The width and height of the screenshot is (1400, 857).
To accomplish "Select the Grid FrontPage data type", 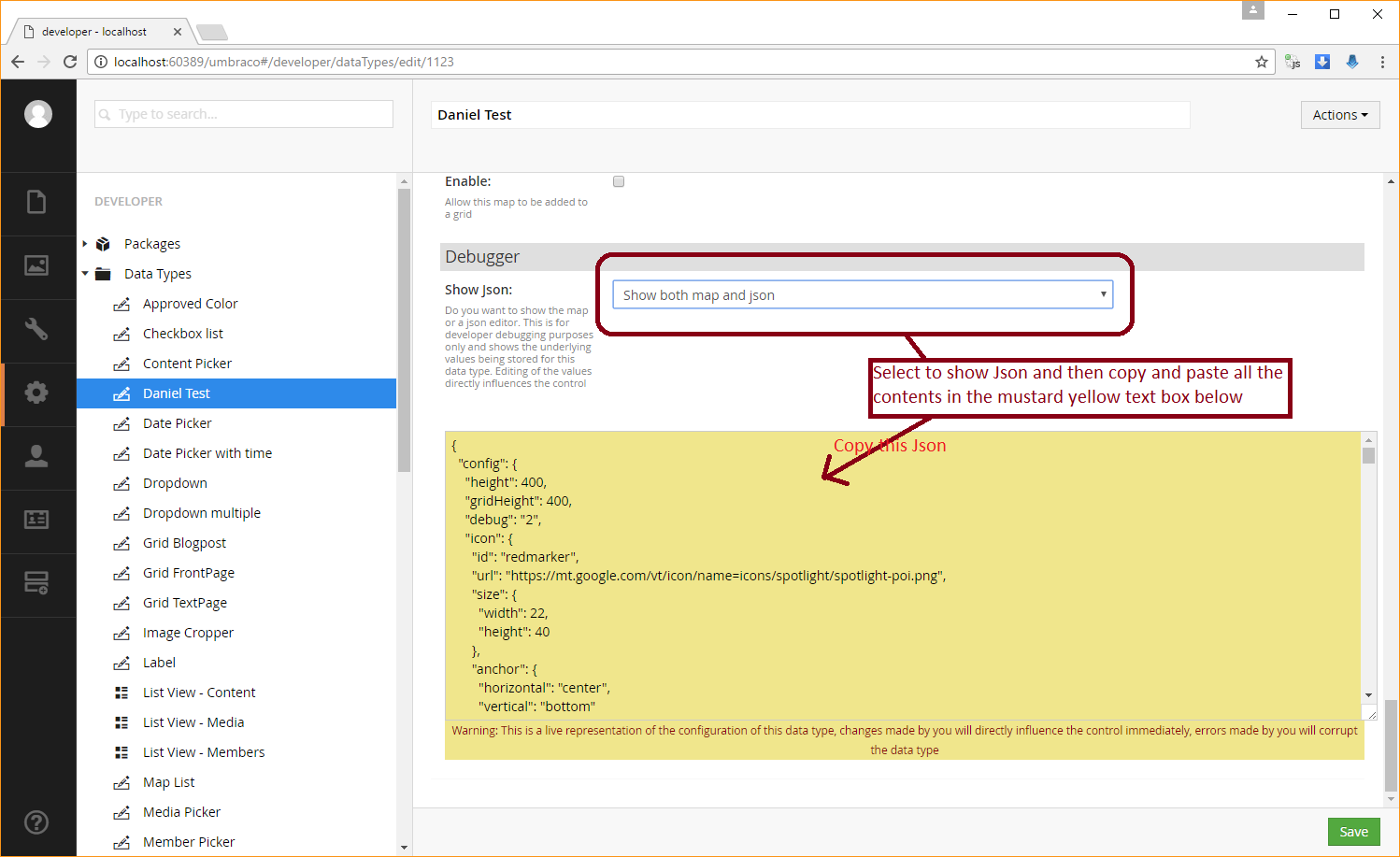I will [x=189, y=573].
